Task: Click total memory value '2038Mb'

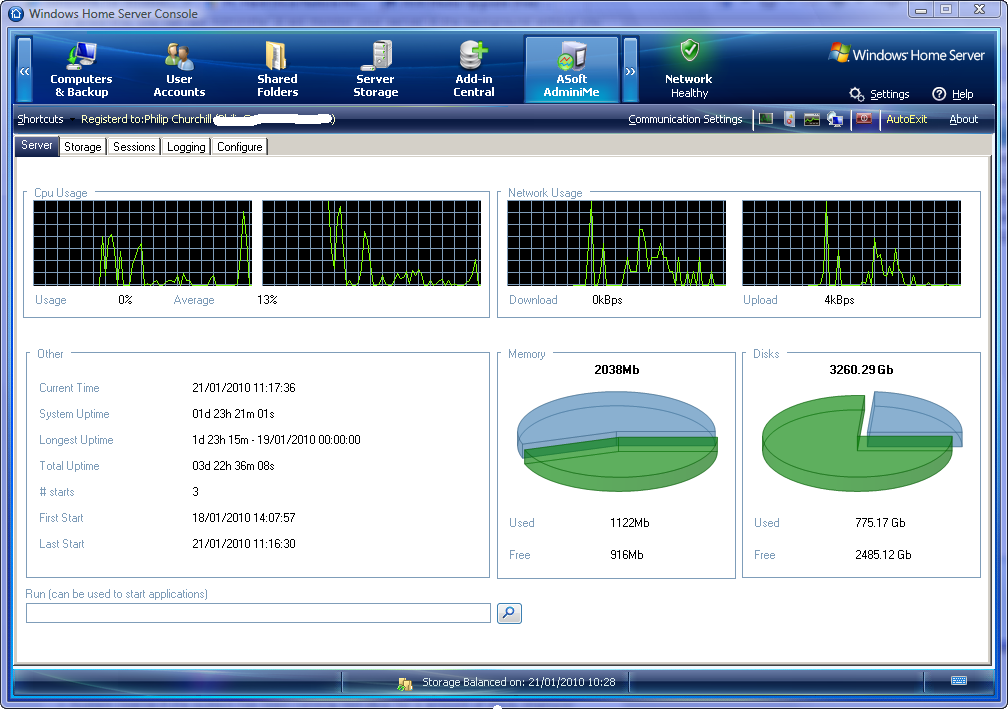Action: (616, 370)
